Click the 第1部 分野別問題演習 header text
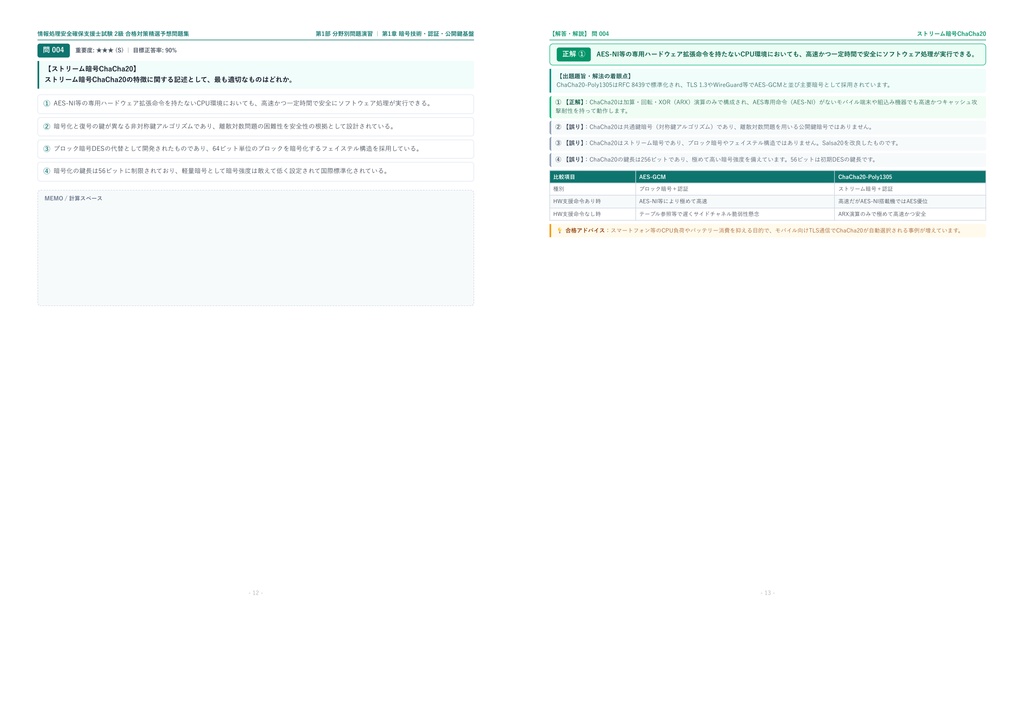Viewport: 1024px width, 724px height. pos(344,33)
